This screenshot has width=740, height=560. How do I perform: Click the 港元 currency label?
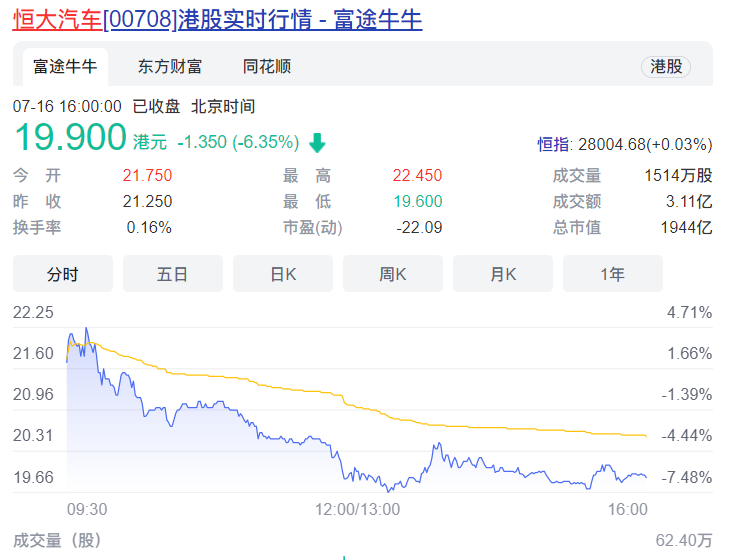point(150,142)
